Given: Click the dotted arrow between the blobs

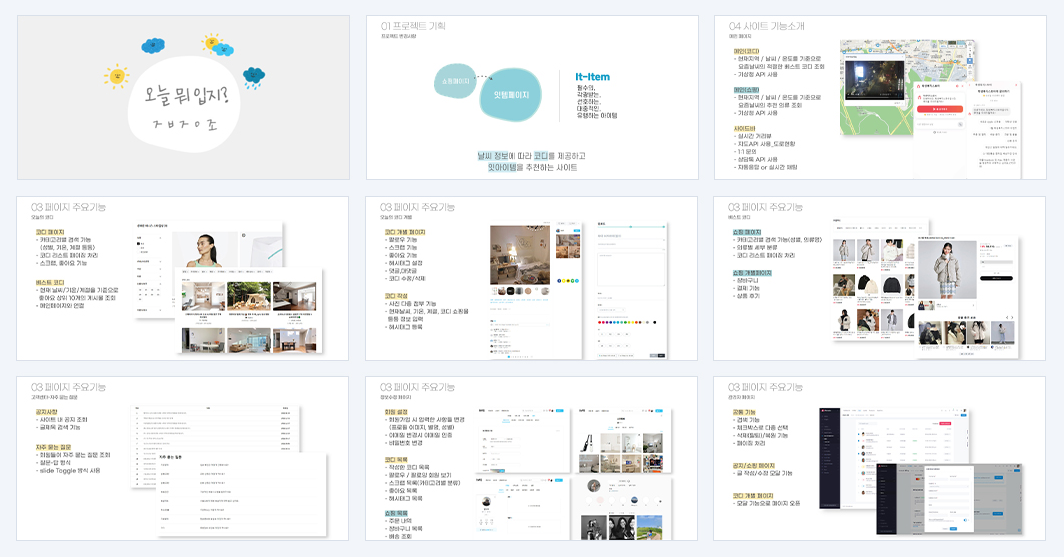Looking at the screenshot, I should coord(484,77).
